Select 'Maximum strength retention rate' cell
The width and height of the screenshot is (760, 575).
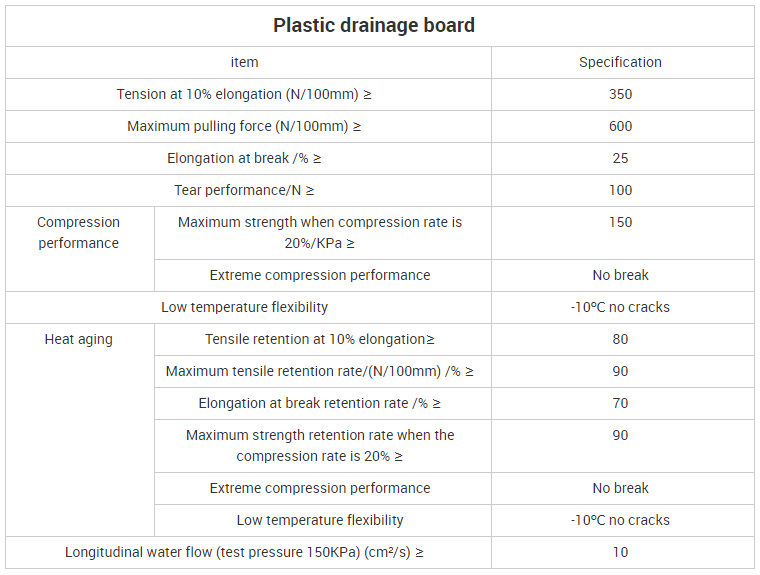point(320,446)
